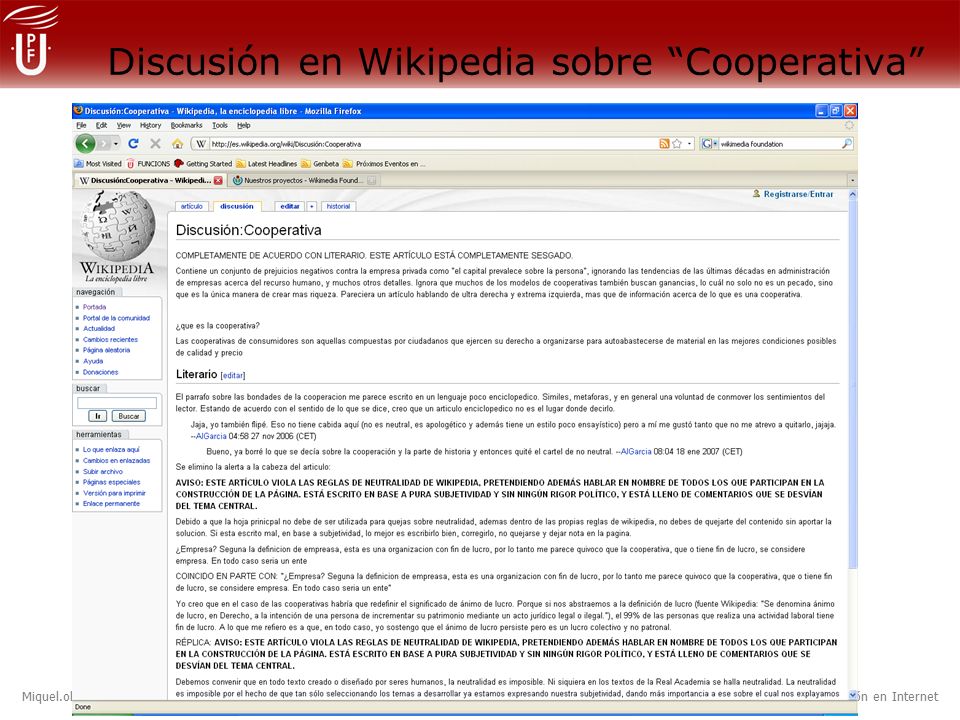Focus the Wikipedia buscar text field
This screenshot has height=720, width=960.
pos(117,403)
